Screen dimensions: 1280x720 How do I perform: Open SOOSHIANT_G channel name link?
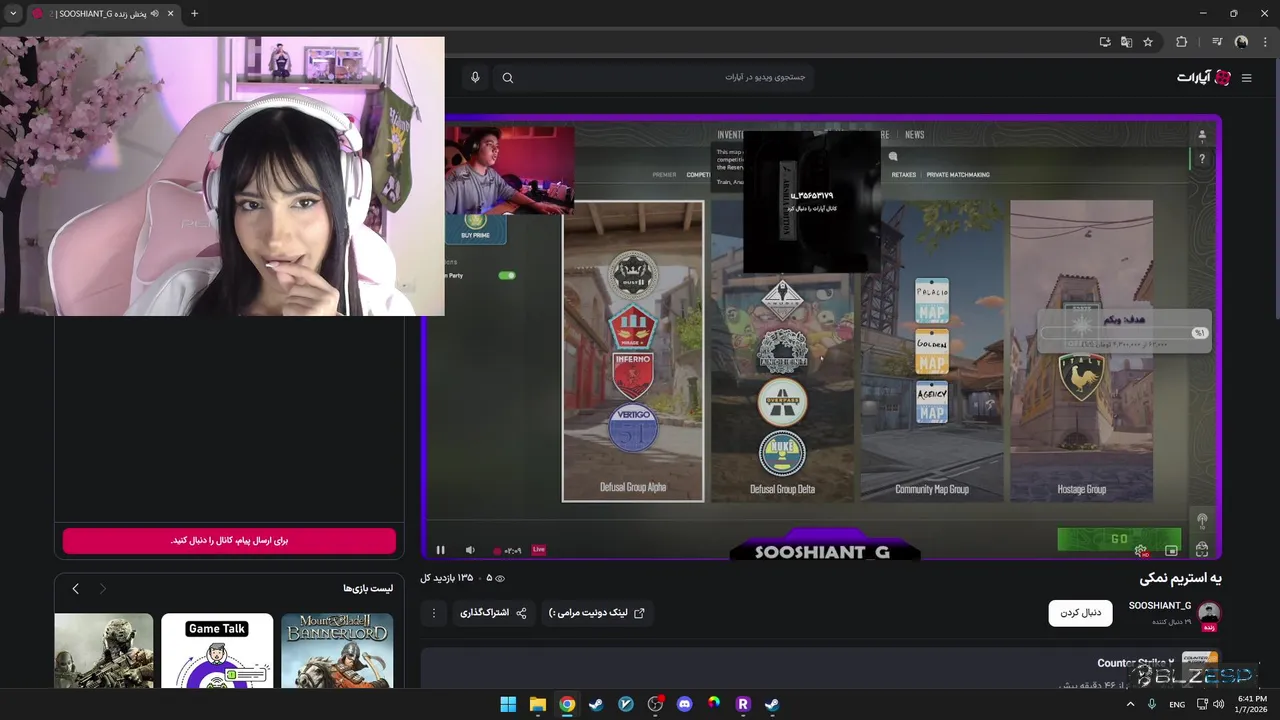(1159, 606)
